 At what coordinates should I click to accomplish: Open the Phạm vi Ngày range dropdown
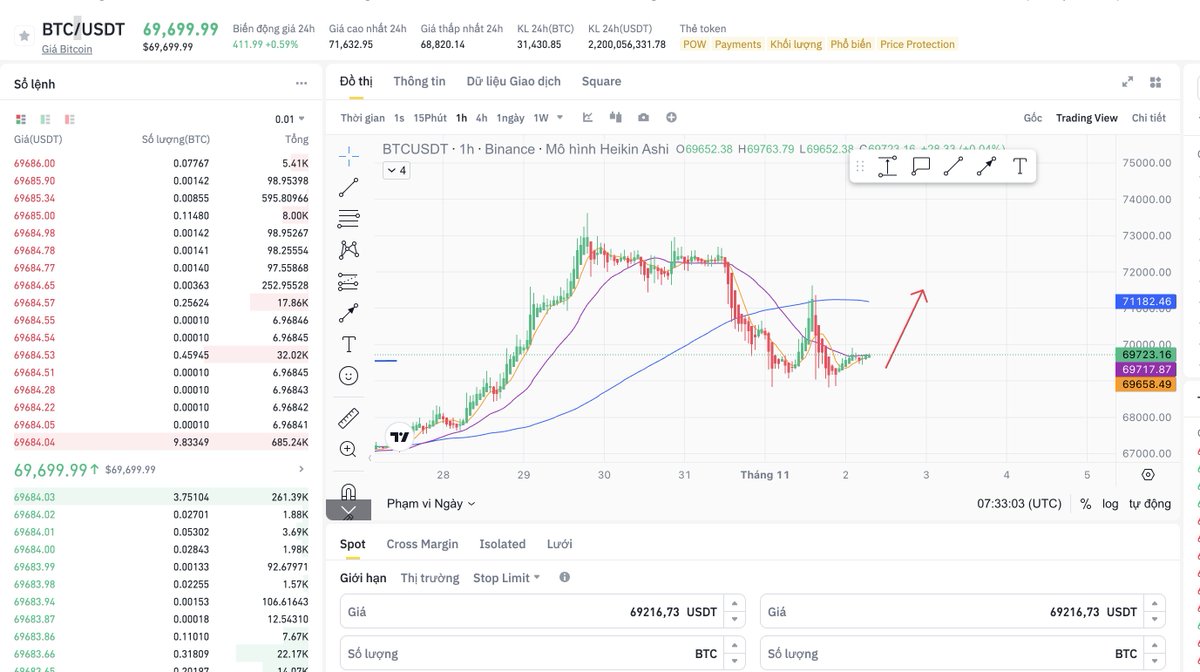[431, 504]
